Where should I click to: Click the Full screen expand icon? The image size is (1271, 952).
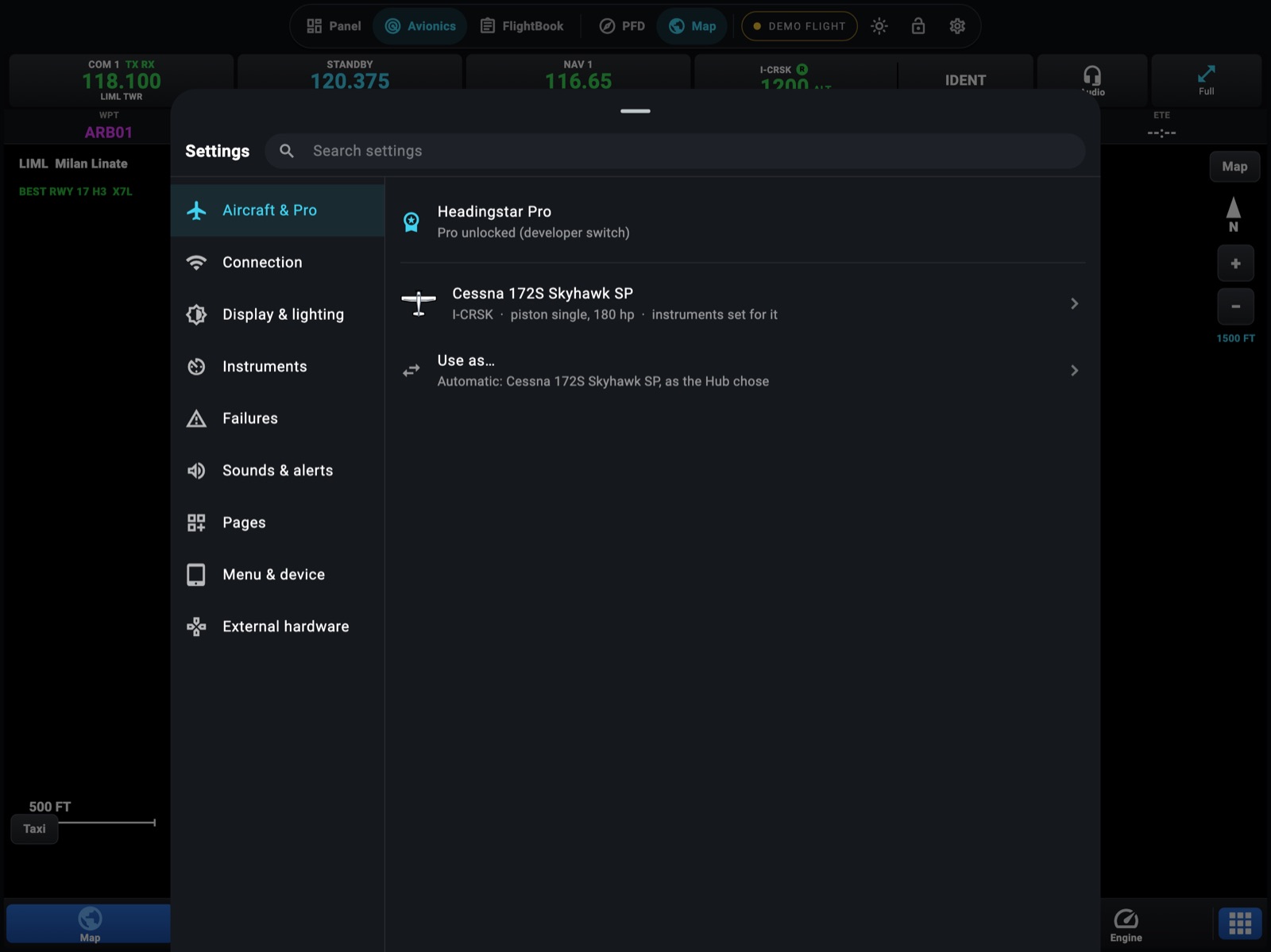click(x=1206, y=80)
